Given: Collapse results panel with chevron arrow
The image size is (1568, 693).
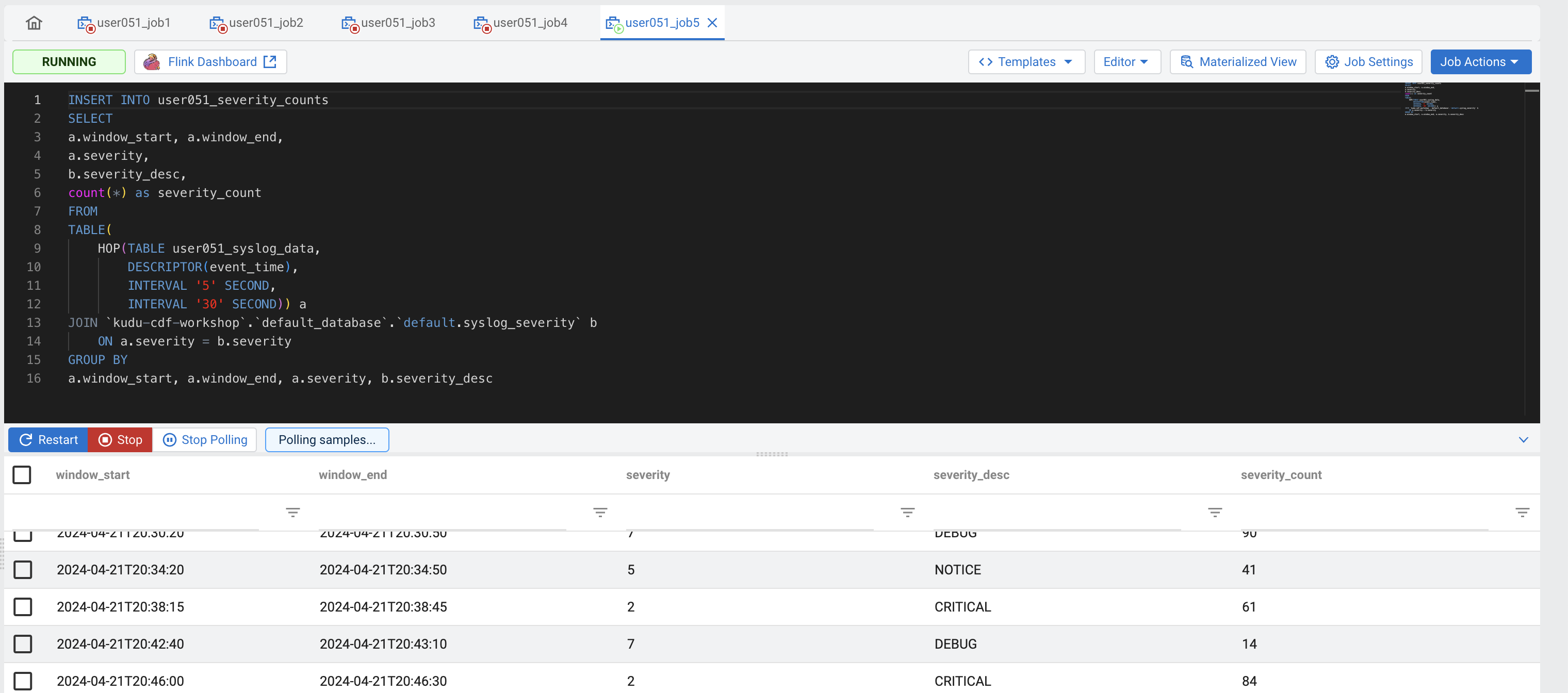Looking at the screenshot, I should pyautogui.click(x=1523, y=440).
